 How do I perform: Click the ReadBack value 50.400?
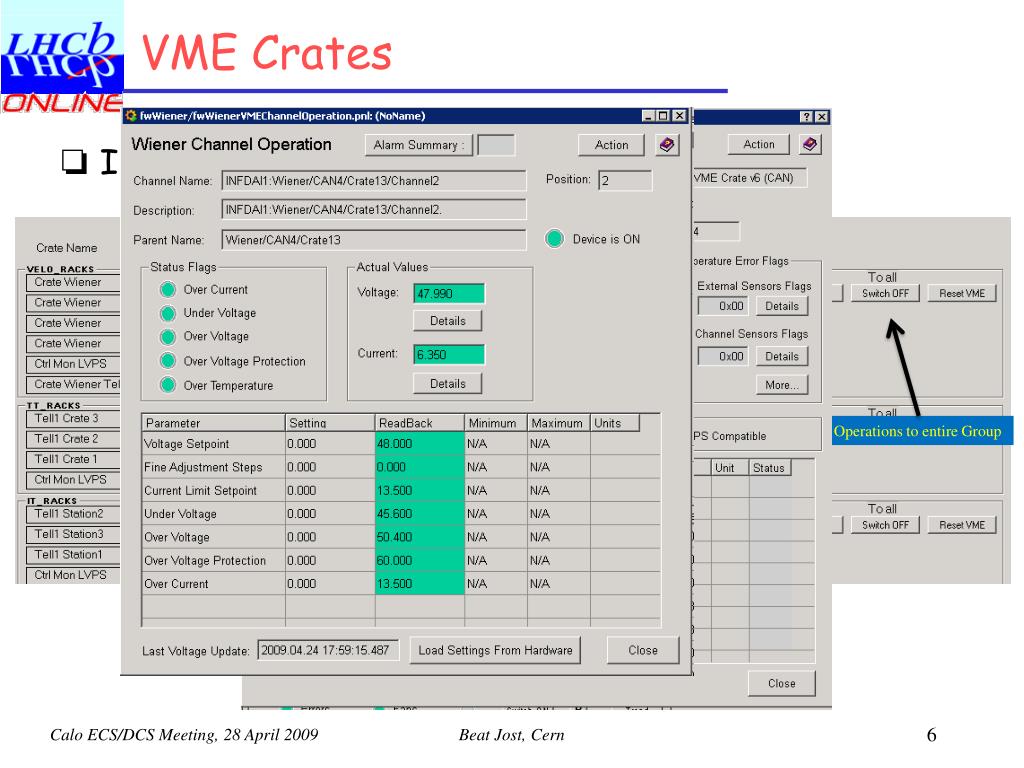[x=419, y=537]
